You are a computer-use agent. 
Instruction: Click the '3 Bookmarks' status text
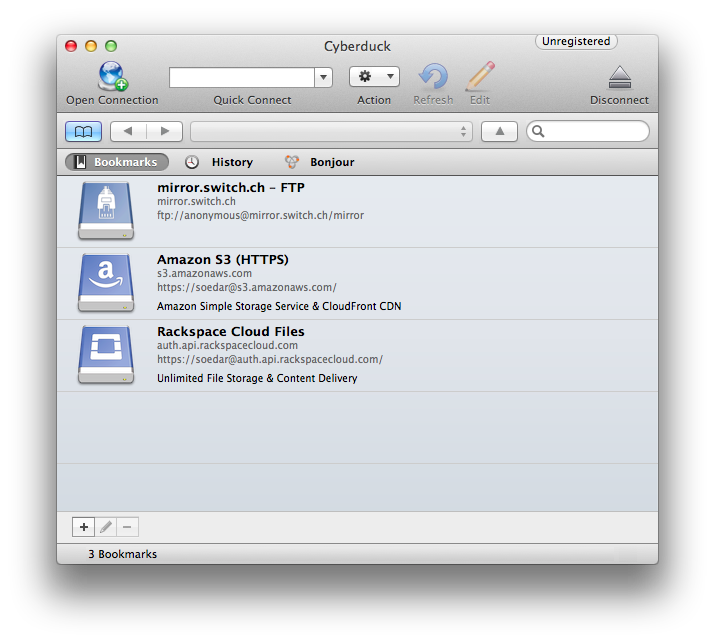122,554
